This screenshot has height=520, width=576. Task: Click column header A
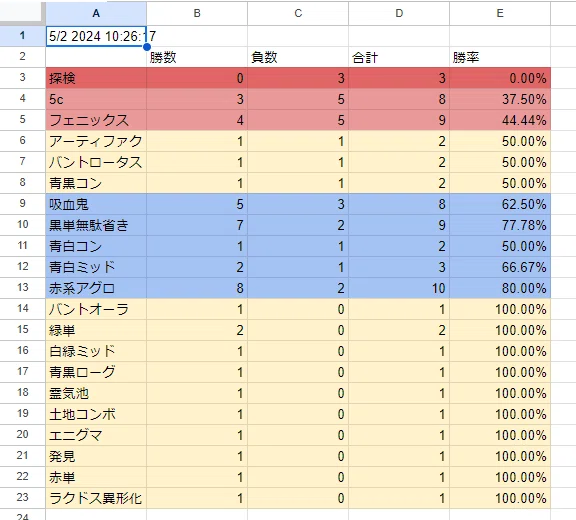pos(96,13)
